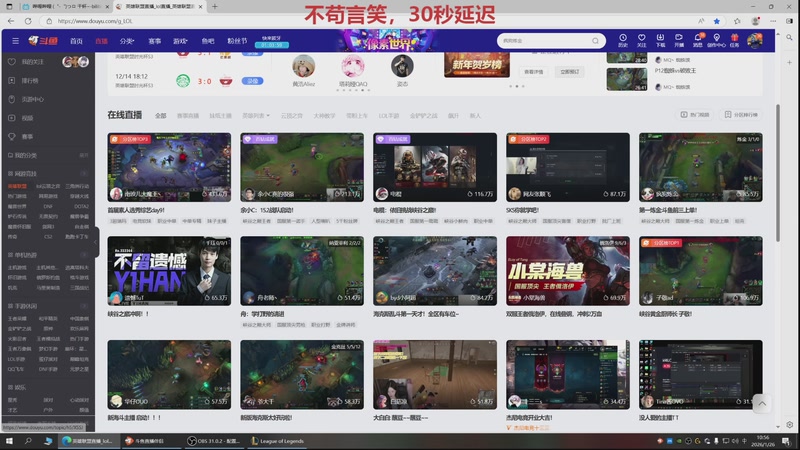Image resolution: width=800 pixels, height=450 pixels.
Task: Click the back-to-top arrow button
Action: 762,404
